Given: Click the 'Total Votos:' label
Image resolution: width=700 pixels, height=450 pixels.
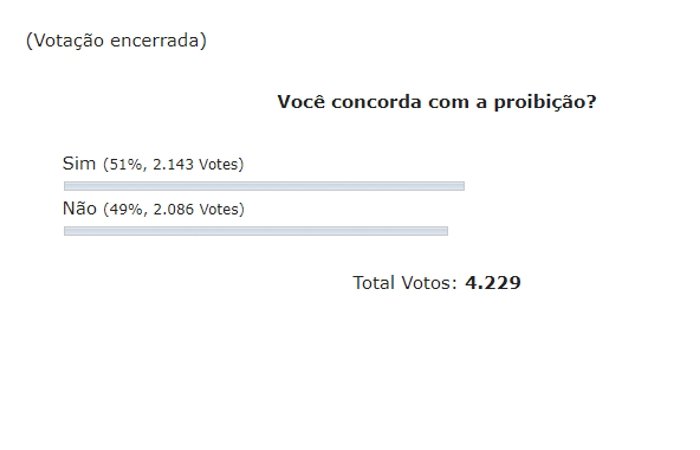Looking at the screenshot, I should click(x=405, y=283).
